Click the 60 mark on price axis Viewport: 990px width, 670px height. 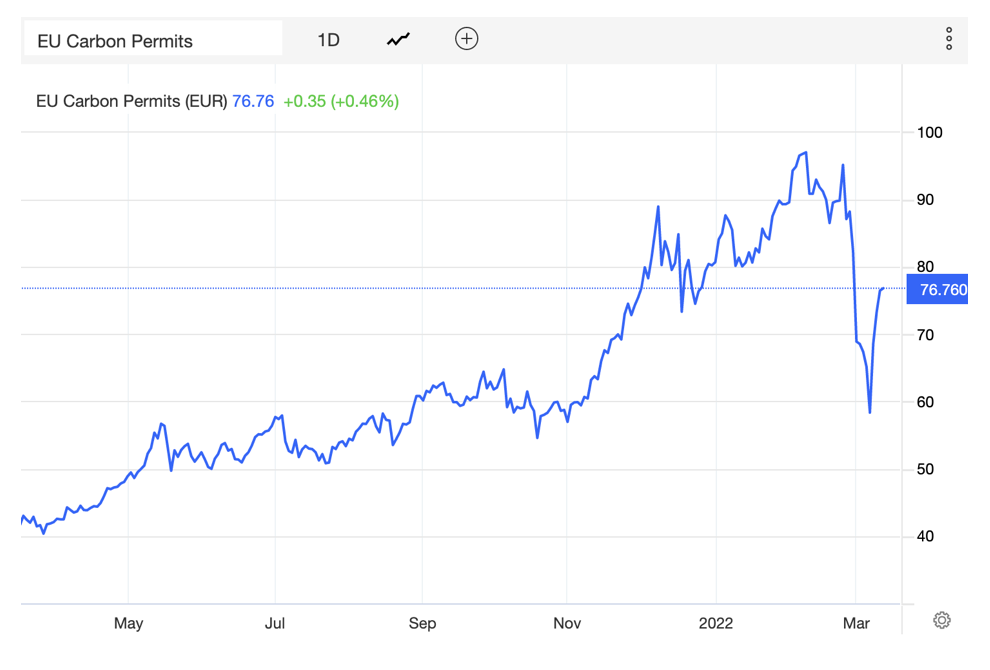click(x=926, y=402)
